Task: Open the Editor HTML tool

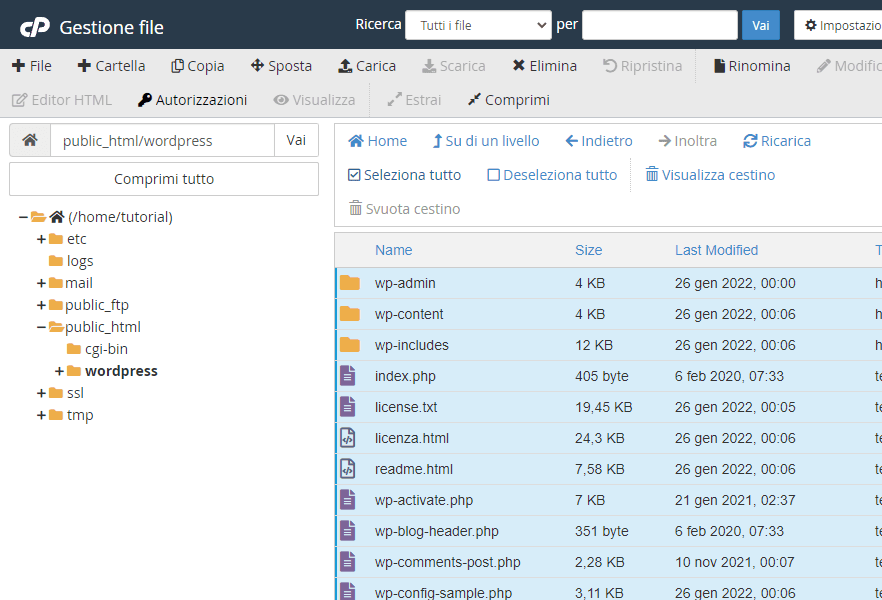Action: [62, 100]
